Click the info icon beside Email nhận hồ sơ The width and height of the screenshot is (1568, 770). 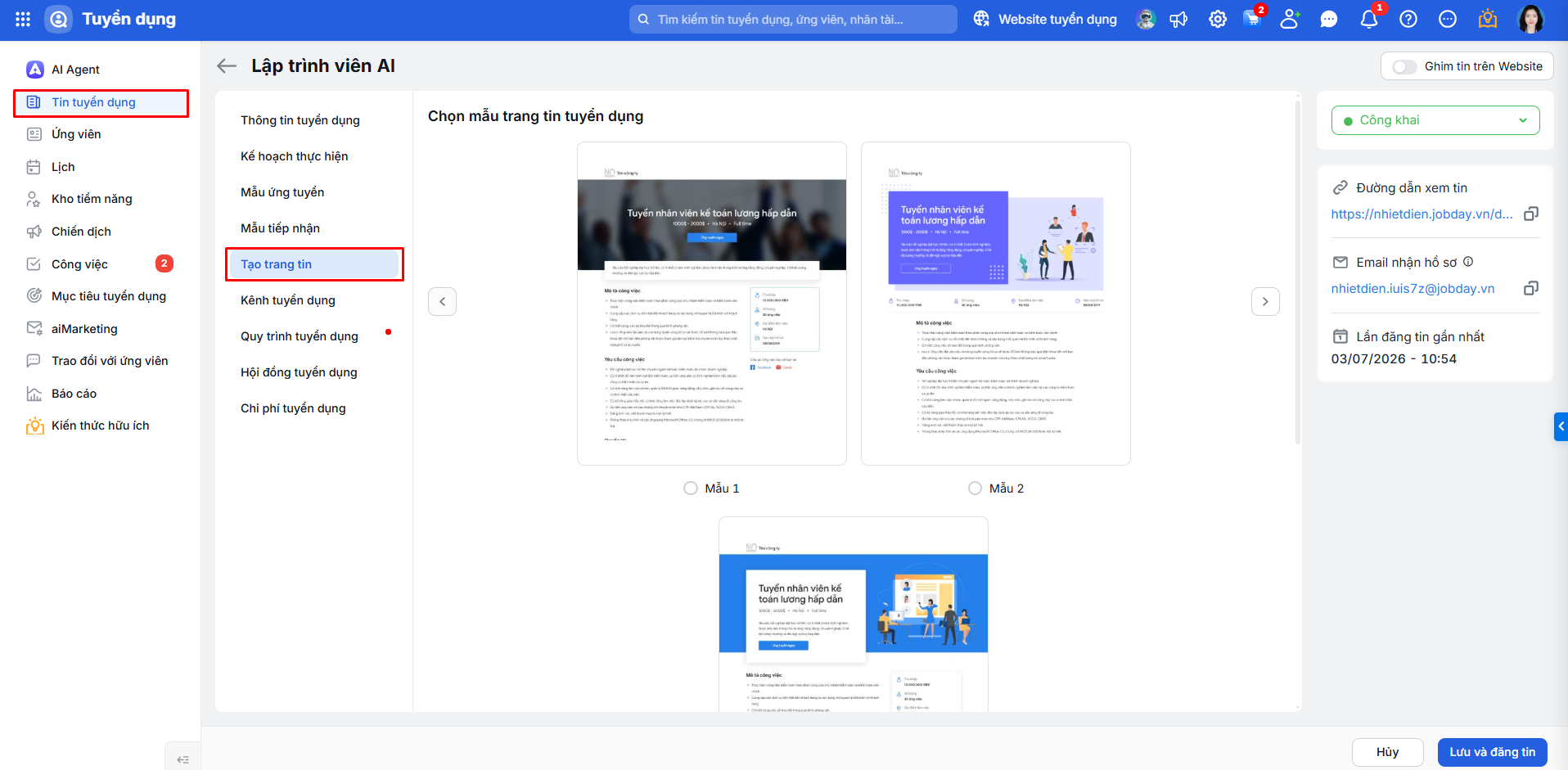pos(1468,262)
